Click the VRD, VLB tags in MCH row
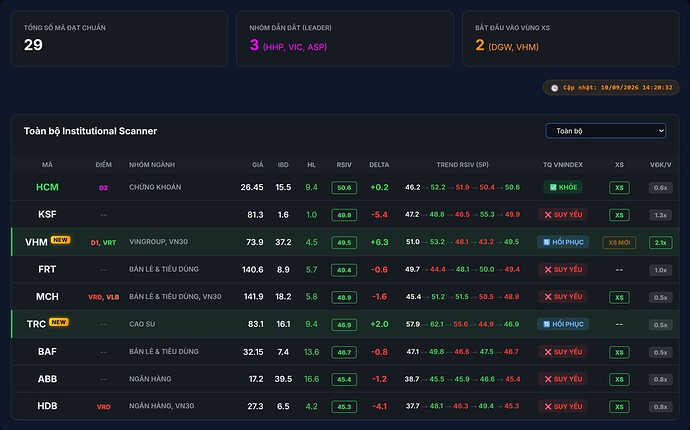The image size is (690, 430). (103, 297)
